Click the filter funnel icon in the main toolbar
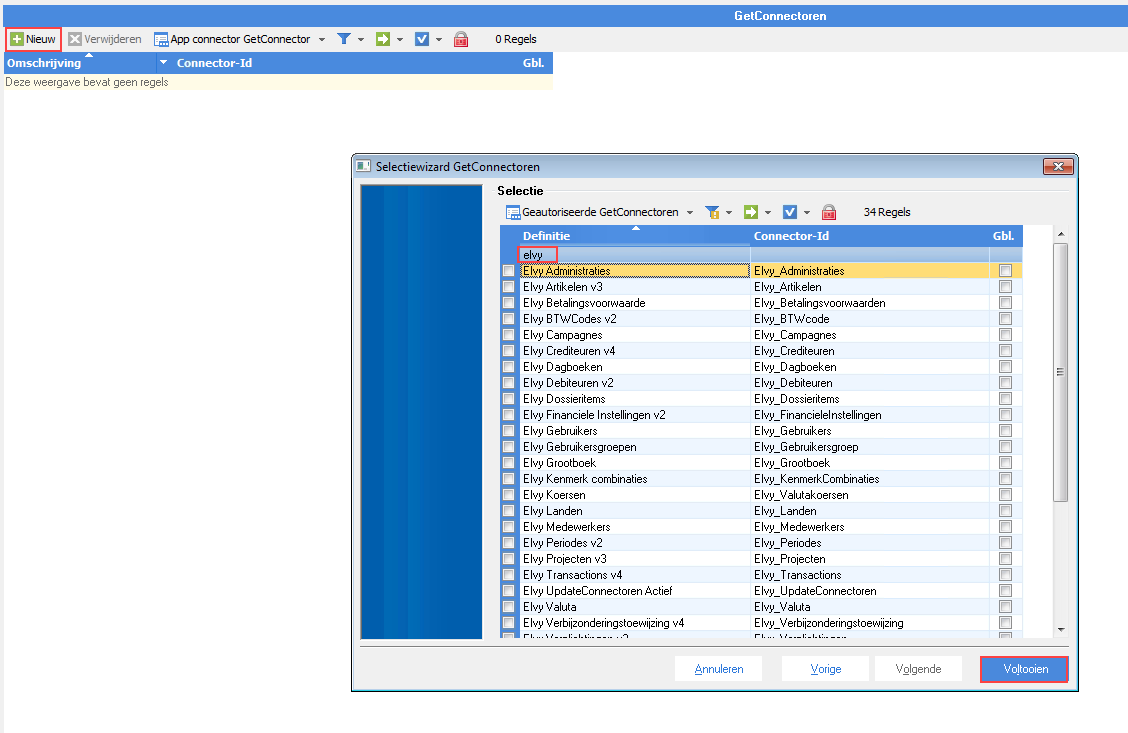 click(344, 39)
